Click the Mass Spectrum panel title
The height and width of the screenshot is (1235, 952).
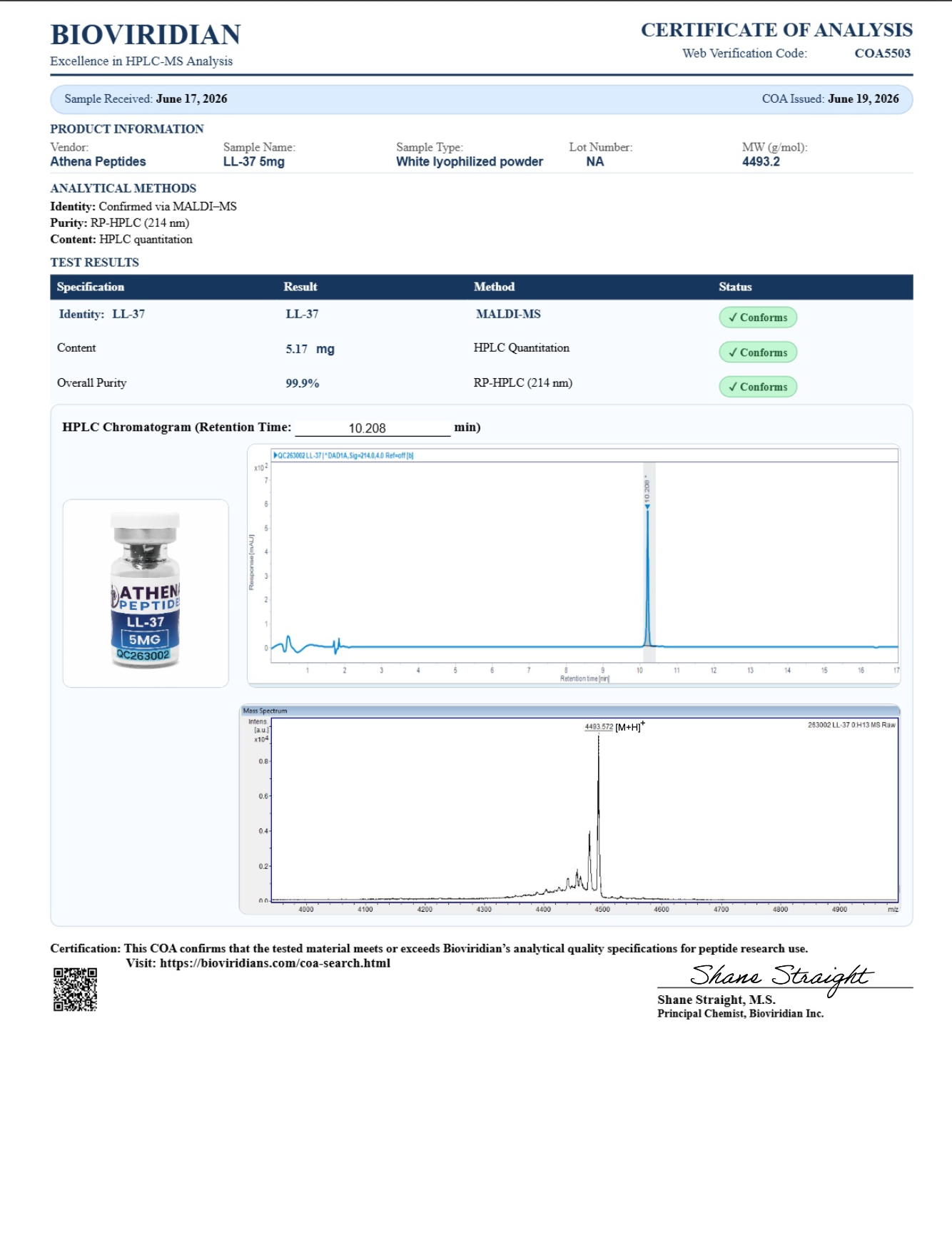265,711
